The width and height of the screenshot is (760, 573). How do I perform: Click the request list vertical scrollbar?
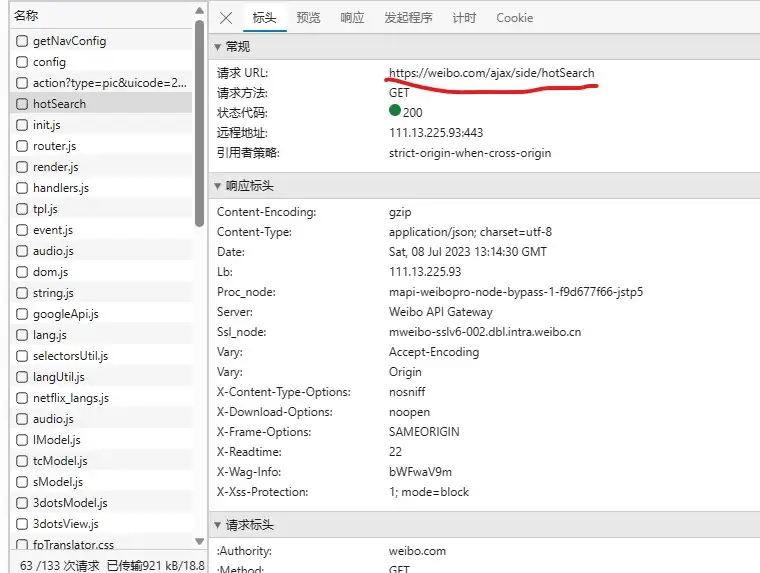[200, 120]
